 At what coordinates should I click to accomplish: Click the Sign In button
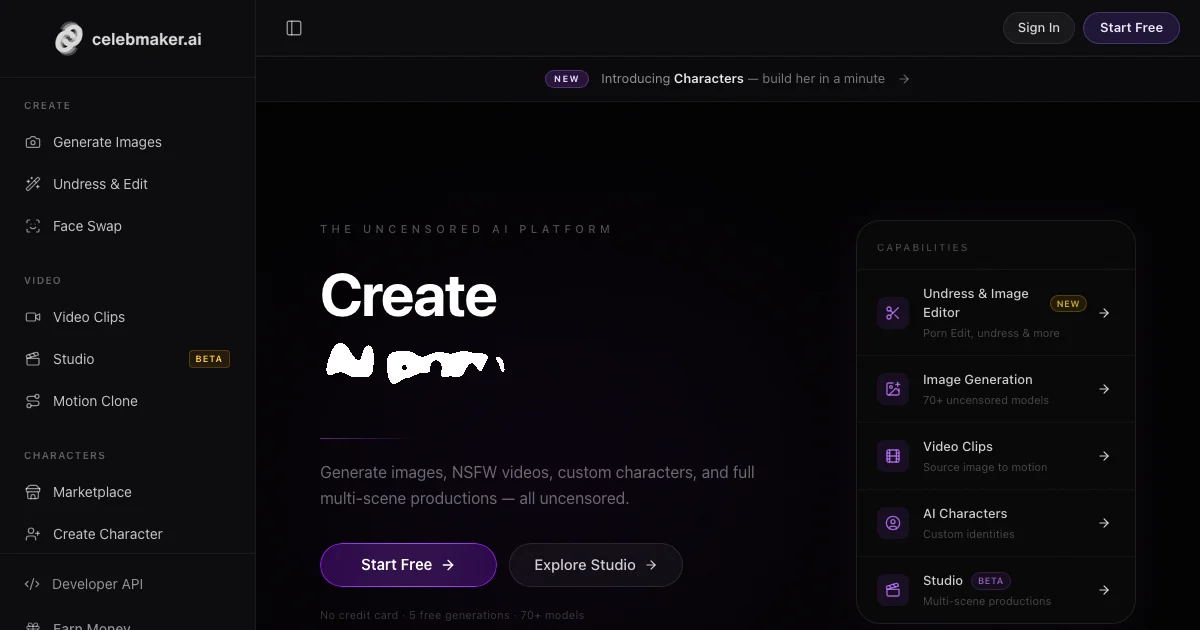tap(1039, 28)
